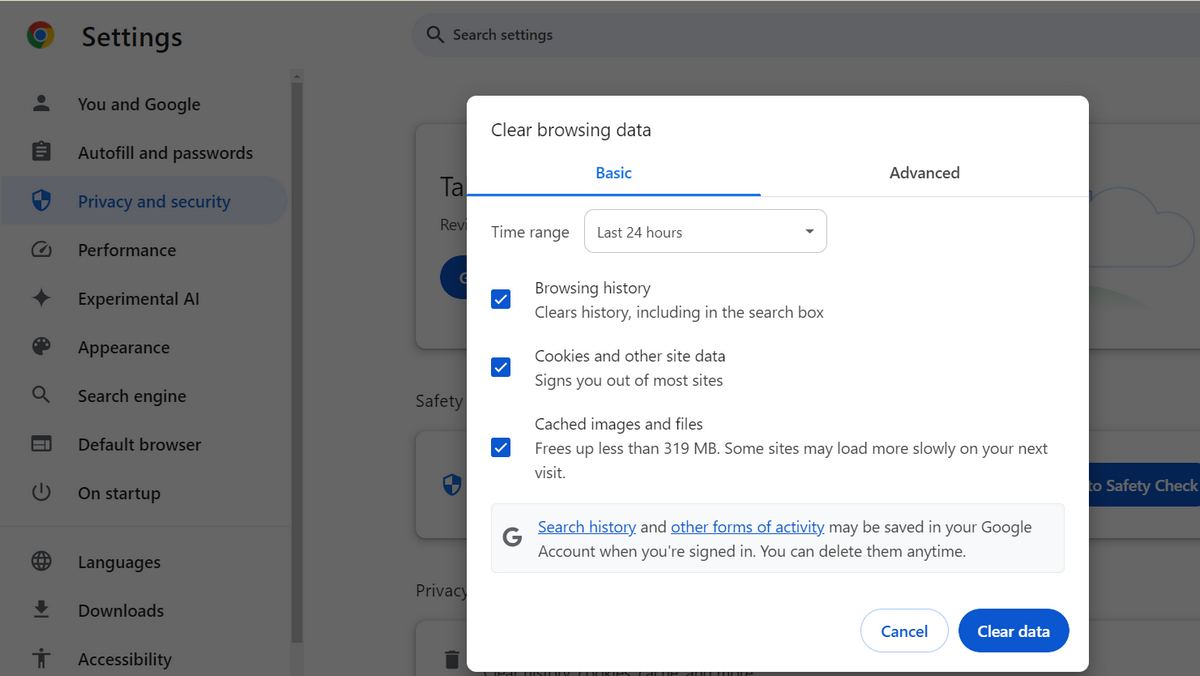Click the Appearance palette icon
Screen dimensions: 1200x676
(x=41, y=347)
